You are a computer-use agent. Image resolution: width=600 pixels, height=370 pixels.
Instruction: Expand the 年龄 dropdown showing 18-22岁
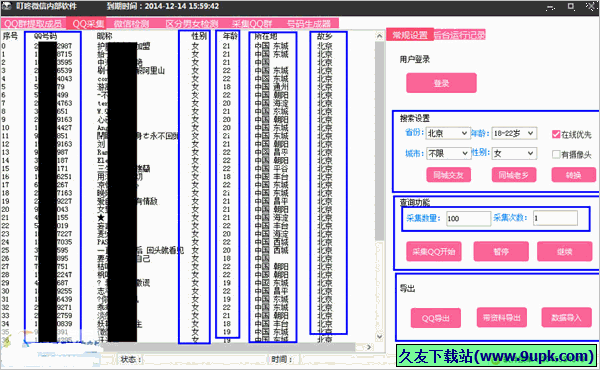pyautogui.click(x=514, y=133)
